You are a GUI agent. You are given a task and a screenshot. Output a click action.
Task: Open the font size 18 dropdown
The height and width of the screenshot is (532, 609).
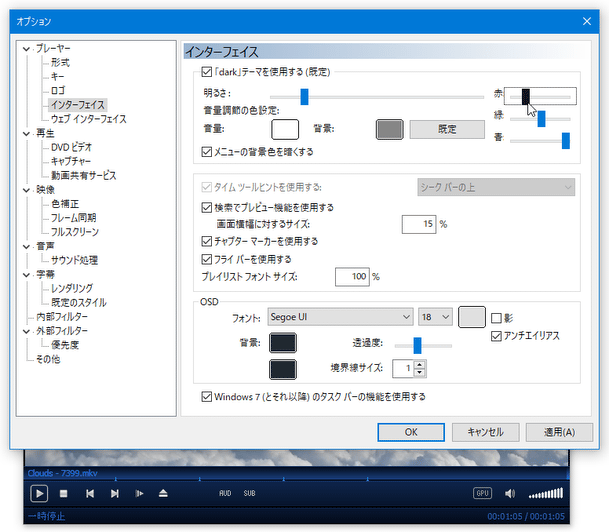pos(435,317)
